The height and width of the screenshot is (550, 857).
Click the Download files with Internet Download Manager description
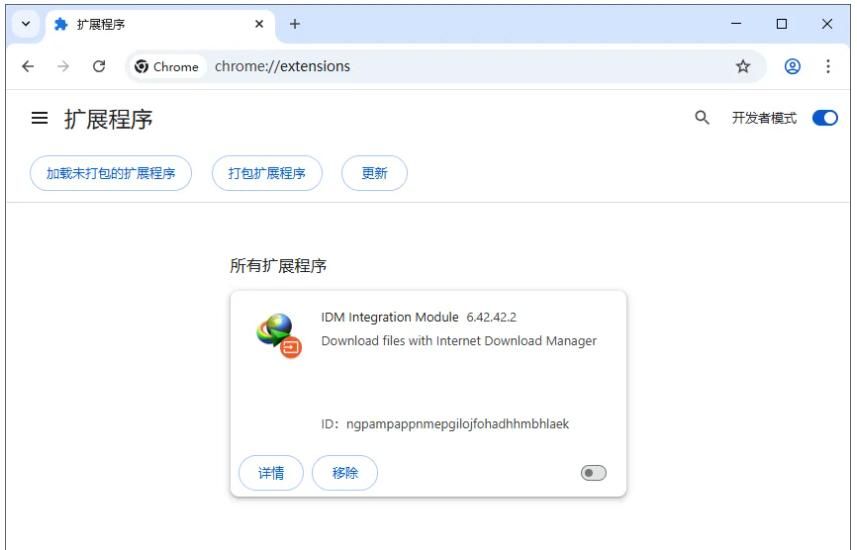(459, 341)
